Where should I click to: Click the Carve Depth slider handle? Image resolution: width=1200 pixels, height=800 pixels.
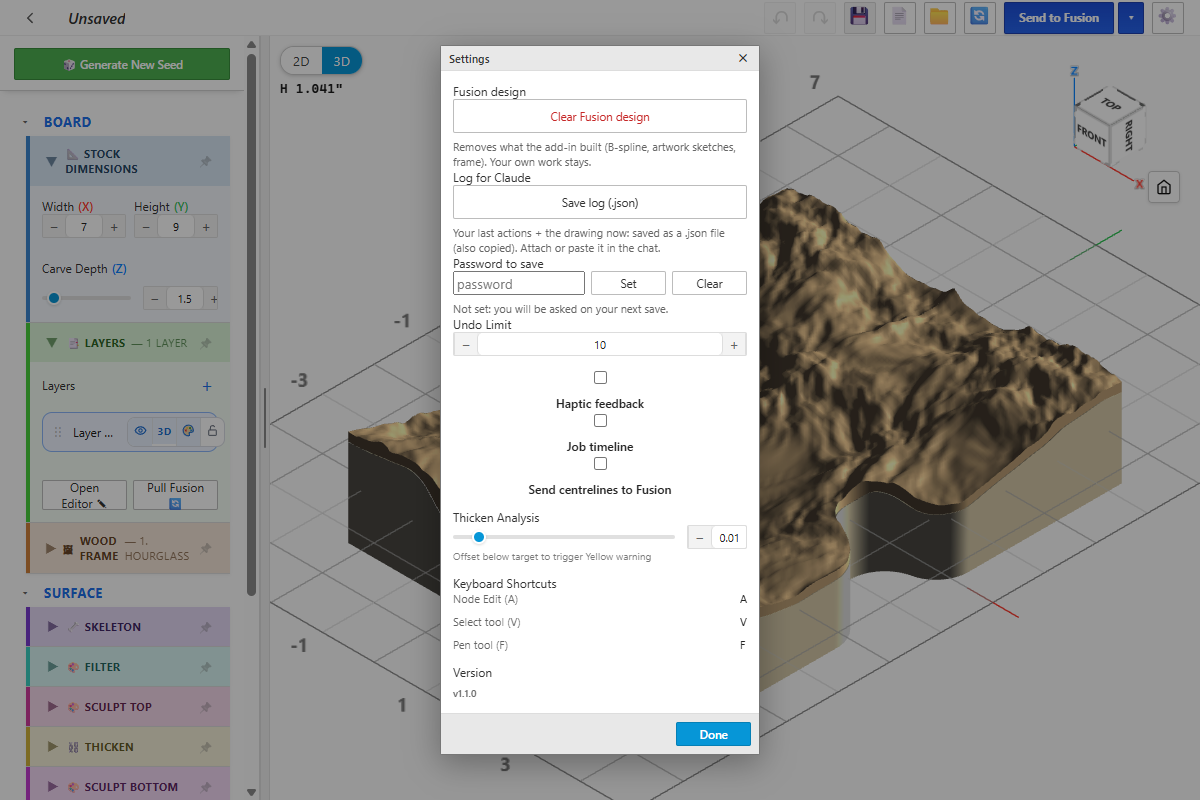[54, 297]
